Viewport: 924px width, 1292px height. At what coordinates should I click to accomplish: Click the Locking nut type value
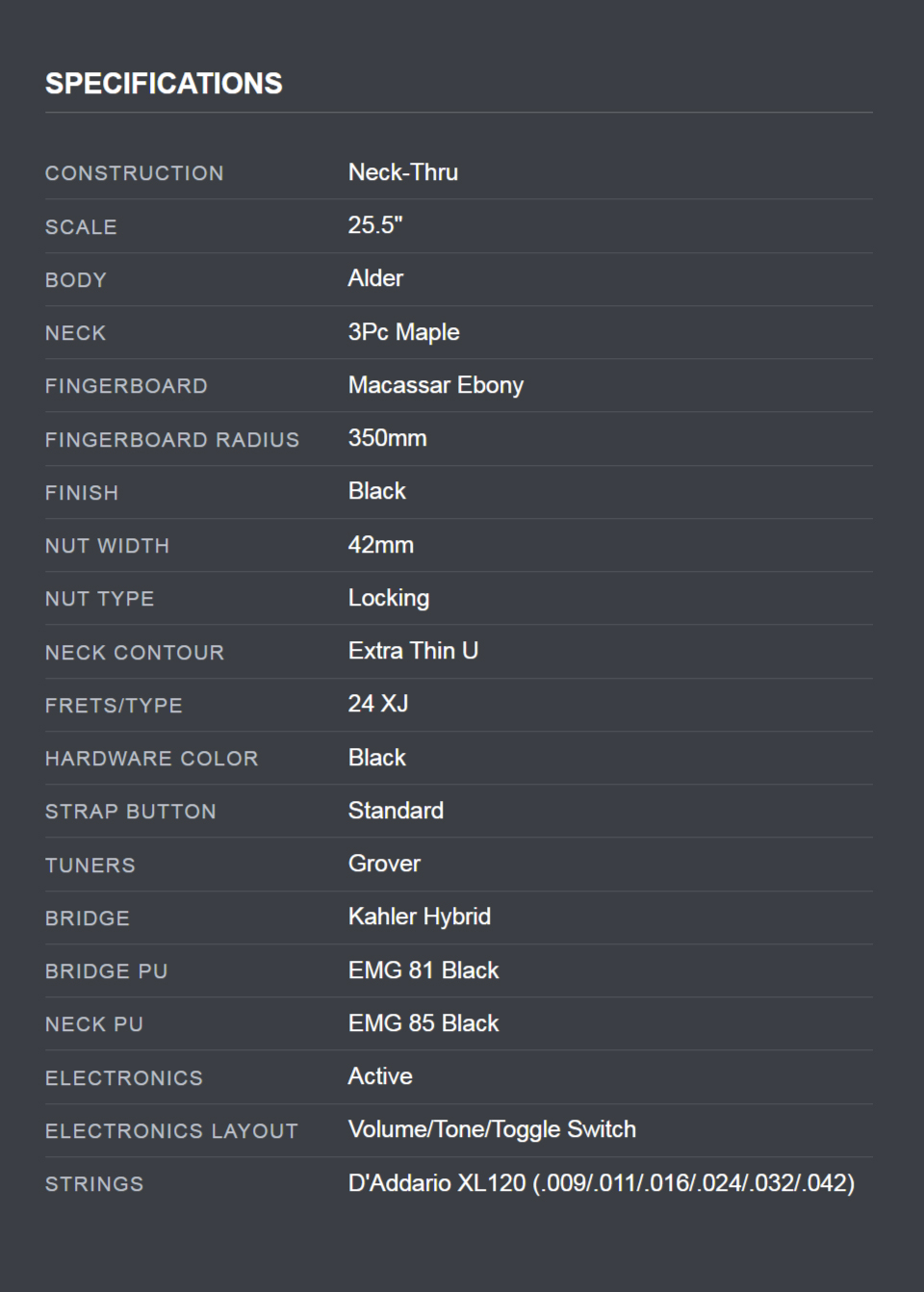point(388,598)
